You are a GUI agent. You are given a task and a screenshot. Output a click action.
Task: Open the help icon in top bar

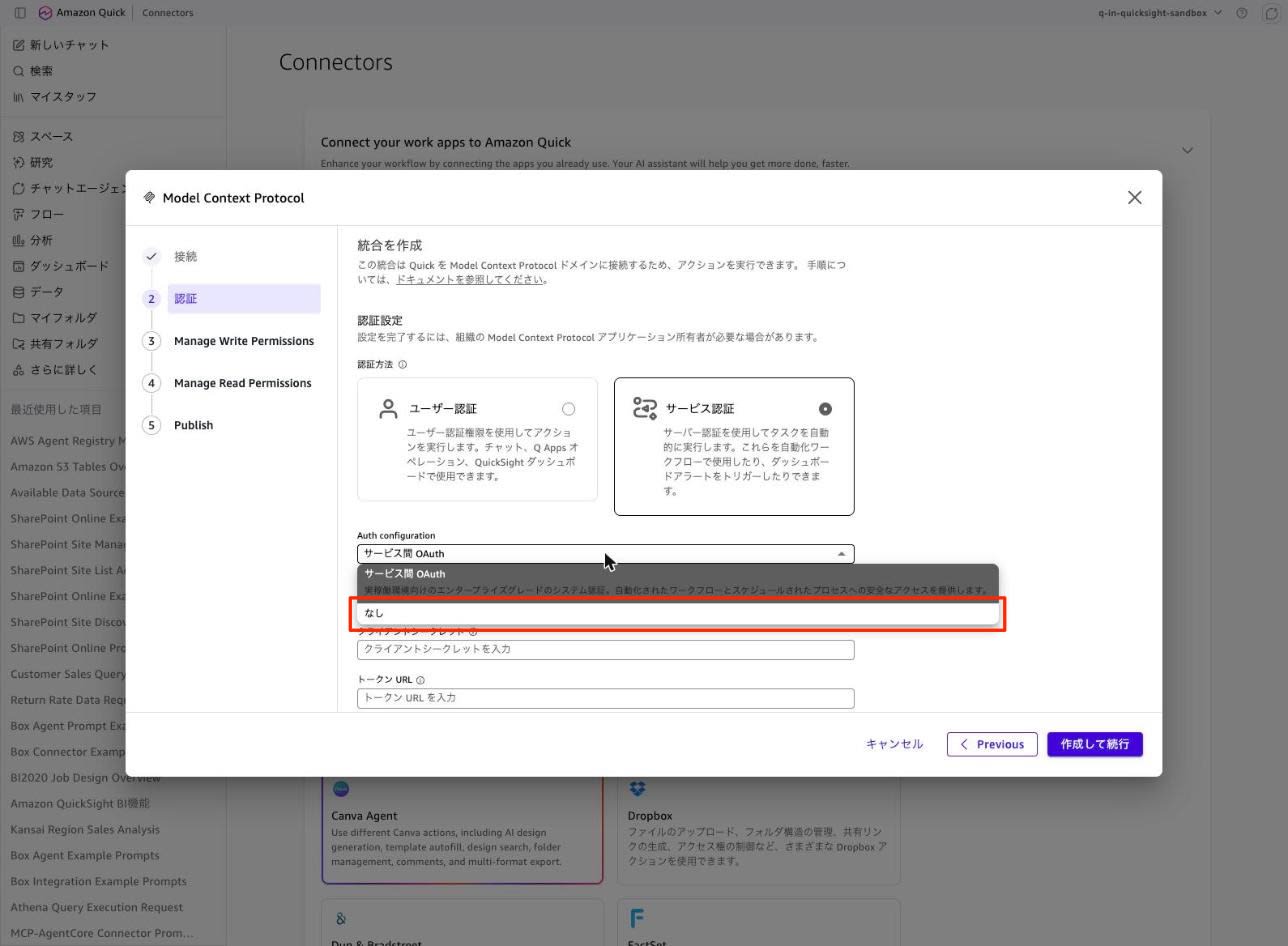(1242, 13)
